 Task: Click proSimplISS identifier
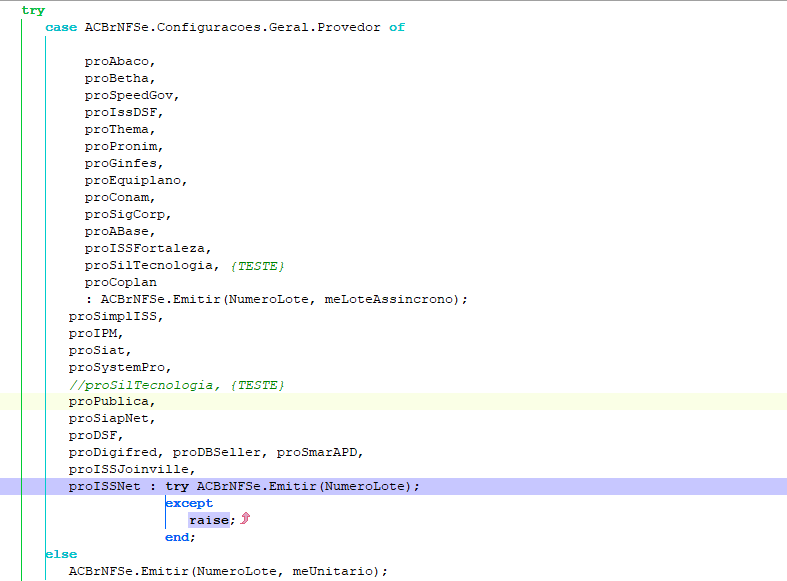[x=113, y=317]
